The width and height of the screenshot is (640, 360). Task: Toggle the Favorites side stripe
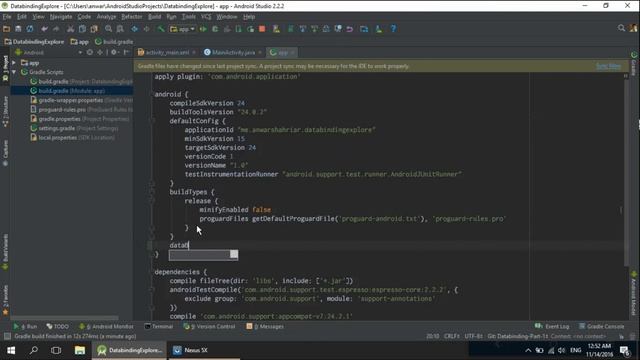coord(5,300)
